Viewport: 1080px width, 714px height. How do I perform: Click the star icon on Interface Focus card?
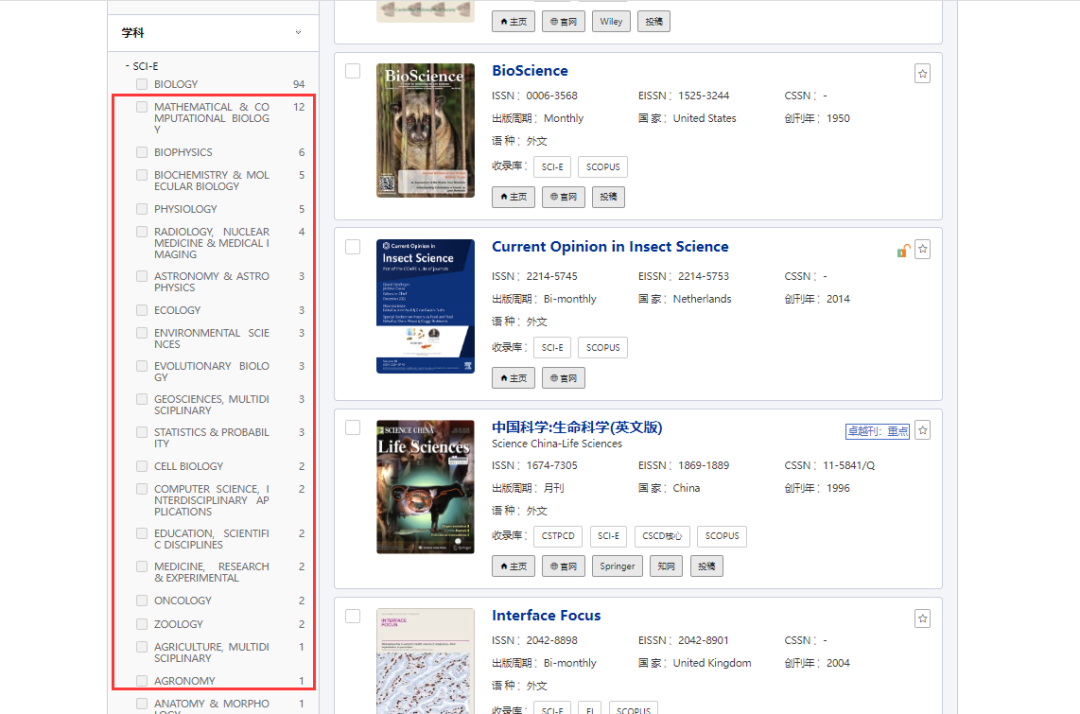click(x=922, y=618)
